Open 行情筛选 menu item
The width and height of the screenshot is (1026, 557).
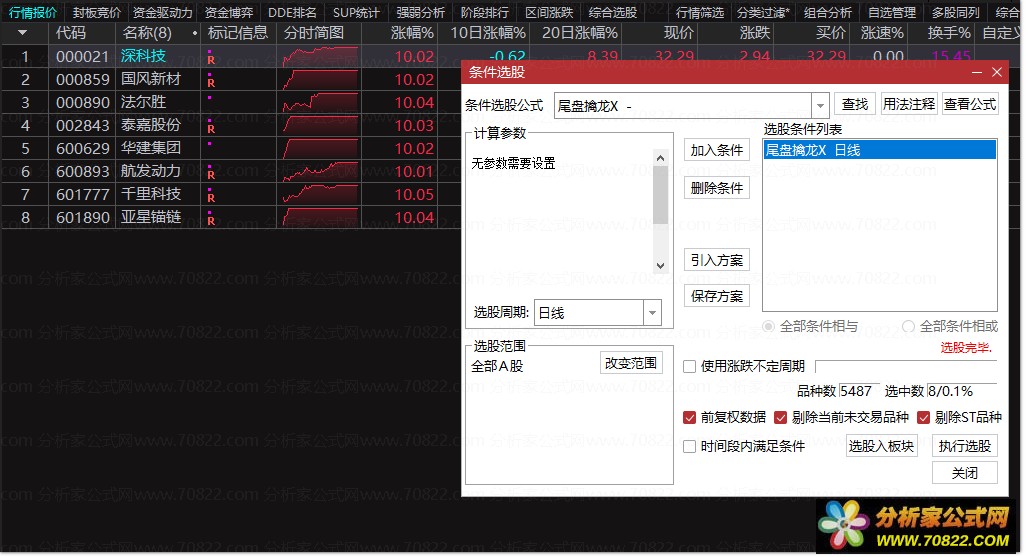[699, 12]
